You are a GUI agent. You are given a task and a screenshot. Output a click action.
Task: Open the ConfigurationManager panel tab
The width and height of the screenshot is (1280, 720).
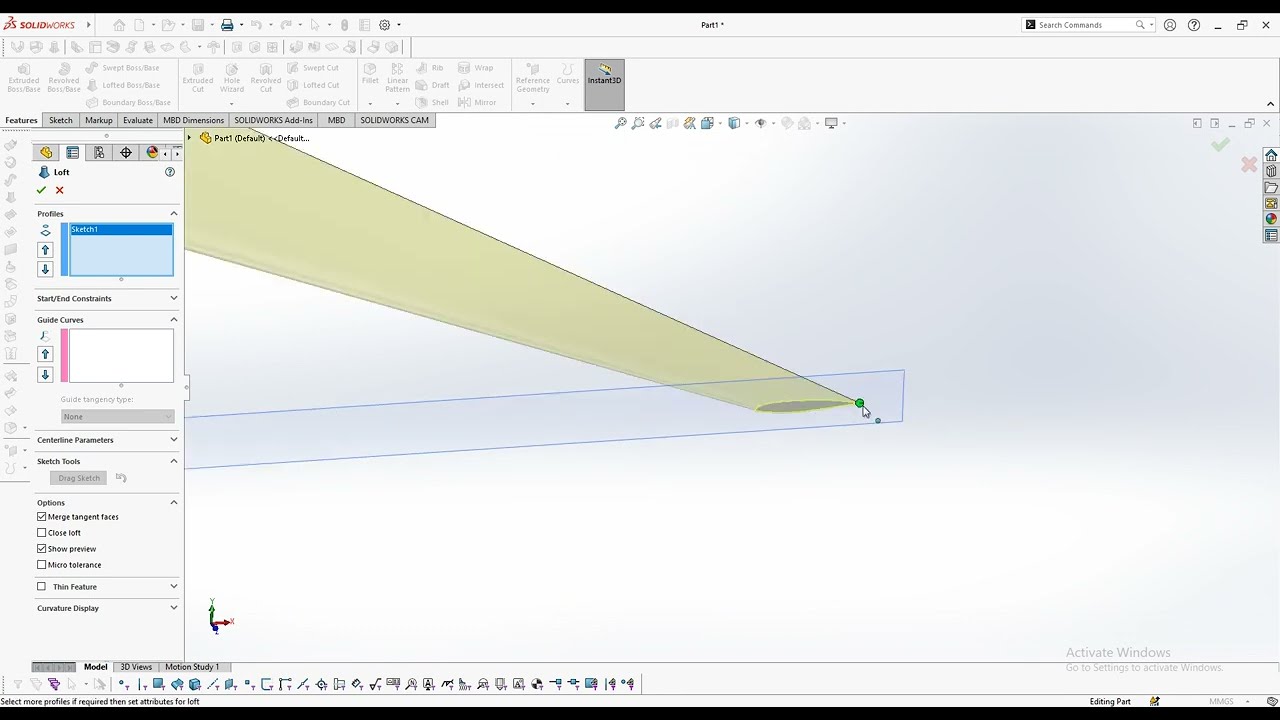click(99, 153)
